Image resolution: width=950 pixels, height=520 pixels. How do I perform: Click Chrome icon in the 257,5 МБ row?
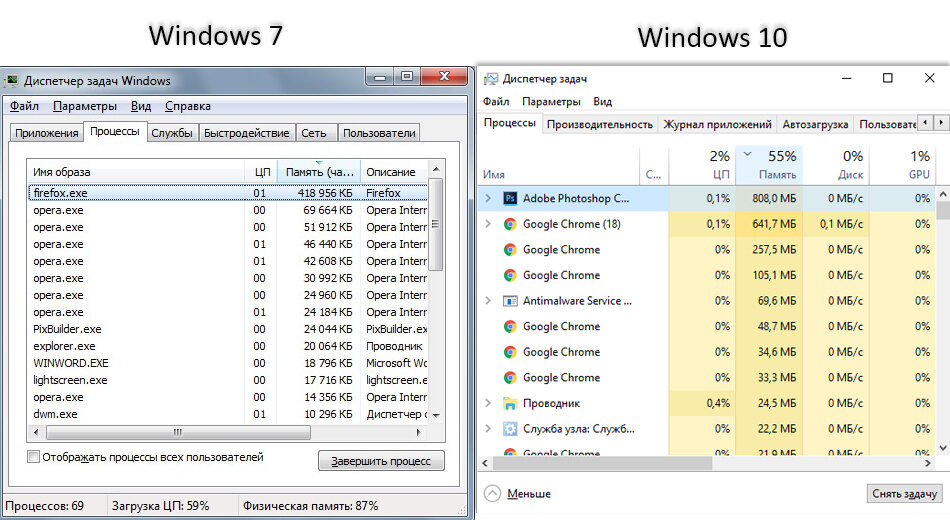[x=510, y=250]
